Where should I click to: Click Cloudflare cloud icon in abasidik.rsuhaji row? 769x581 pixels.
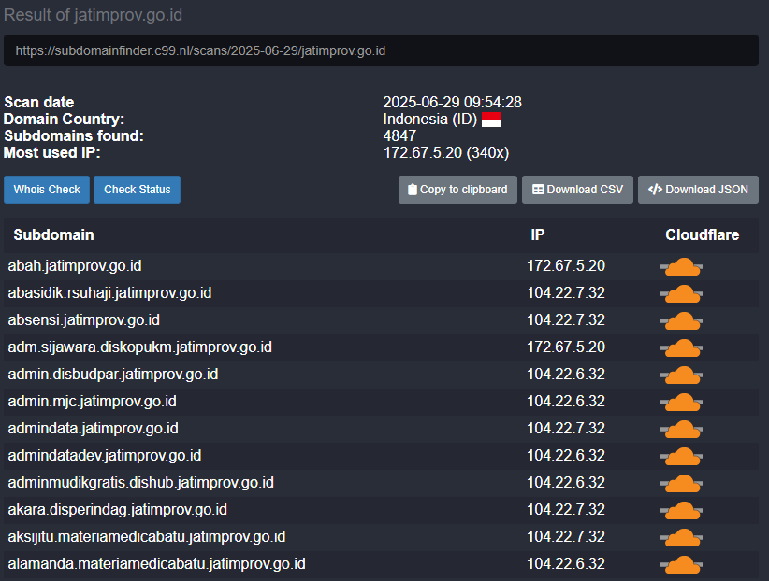tap(682, 294)
